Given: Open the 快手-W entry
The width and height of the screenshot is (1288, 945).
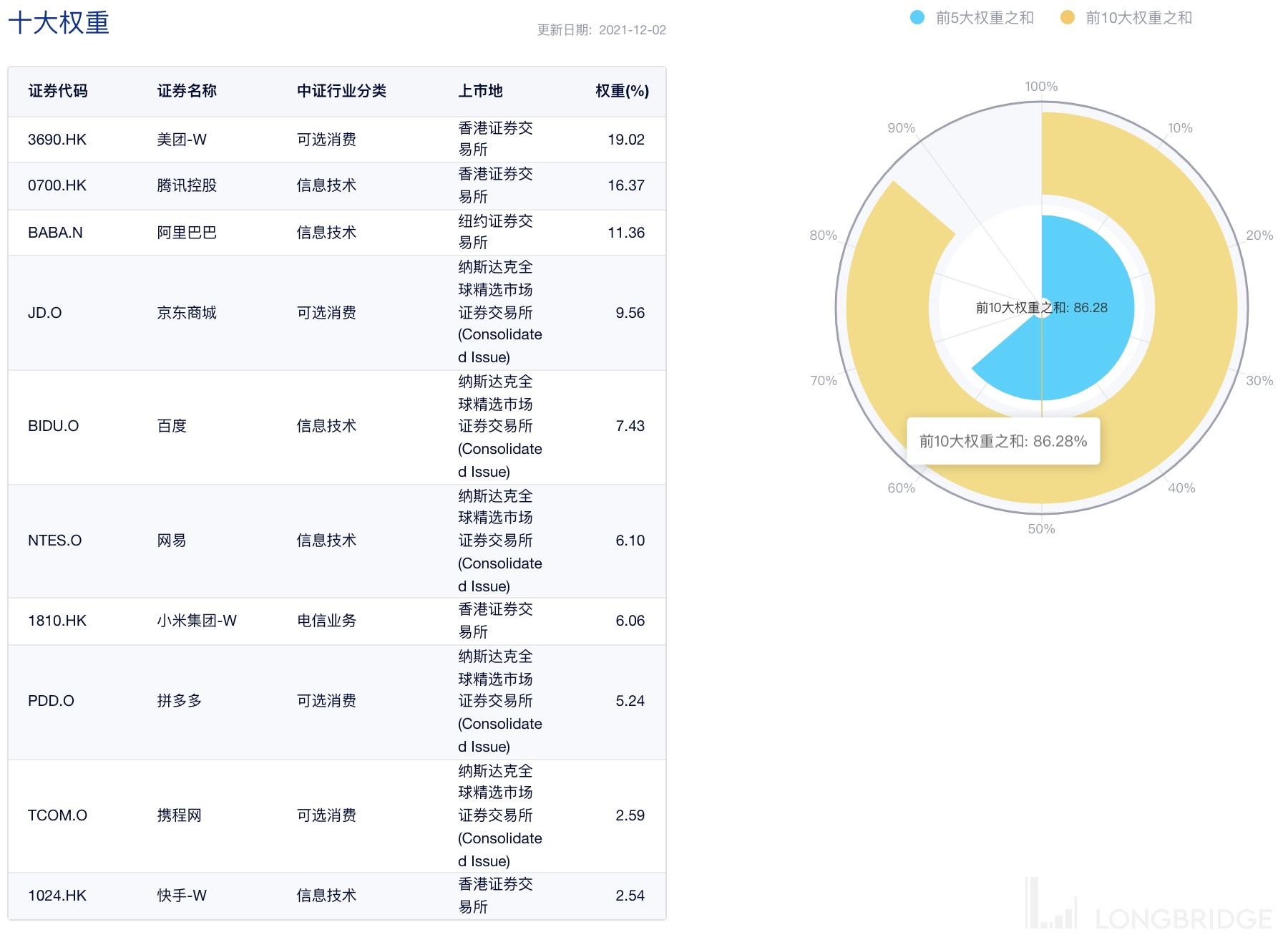Looking at the screenshot, I should click(x=182, y=896).
